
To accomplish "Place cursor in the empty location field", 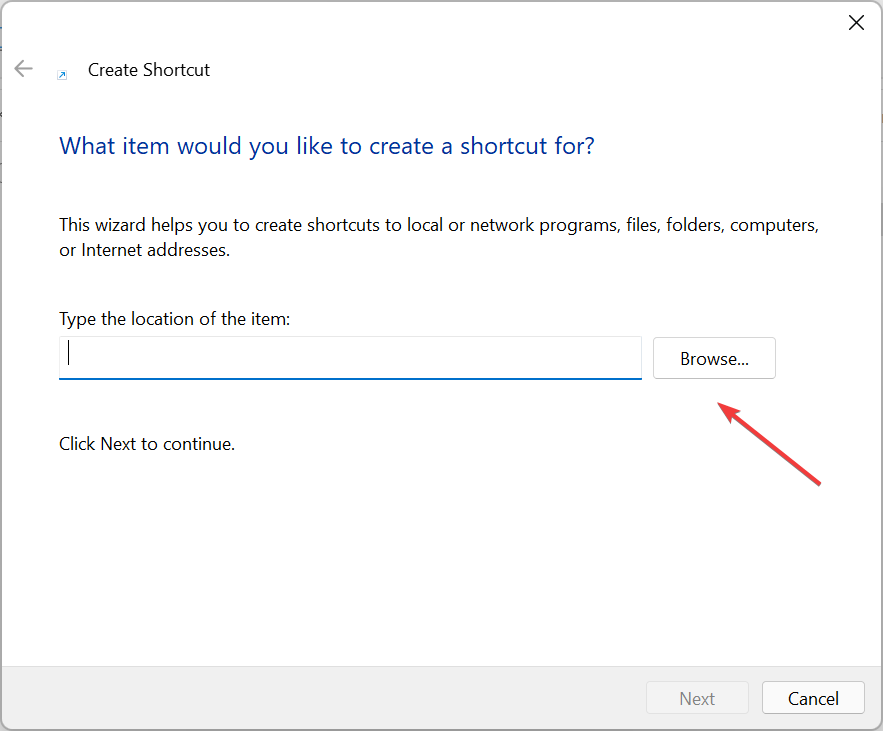I will click(350, 357).
